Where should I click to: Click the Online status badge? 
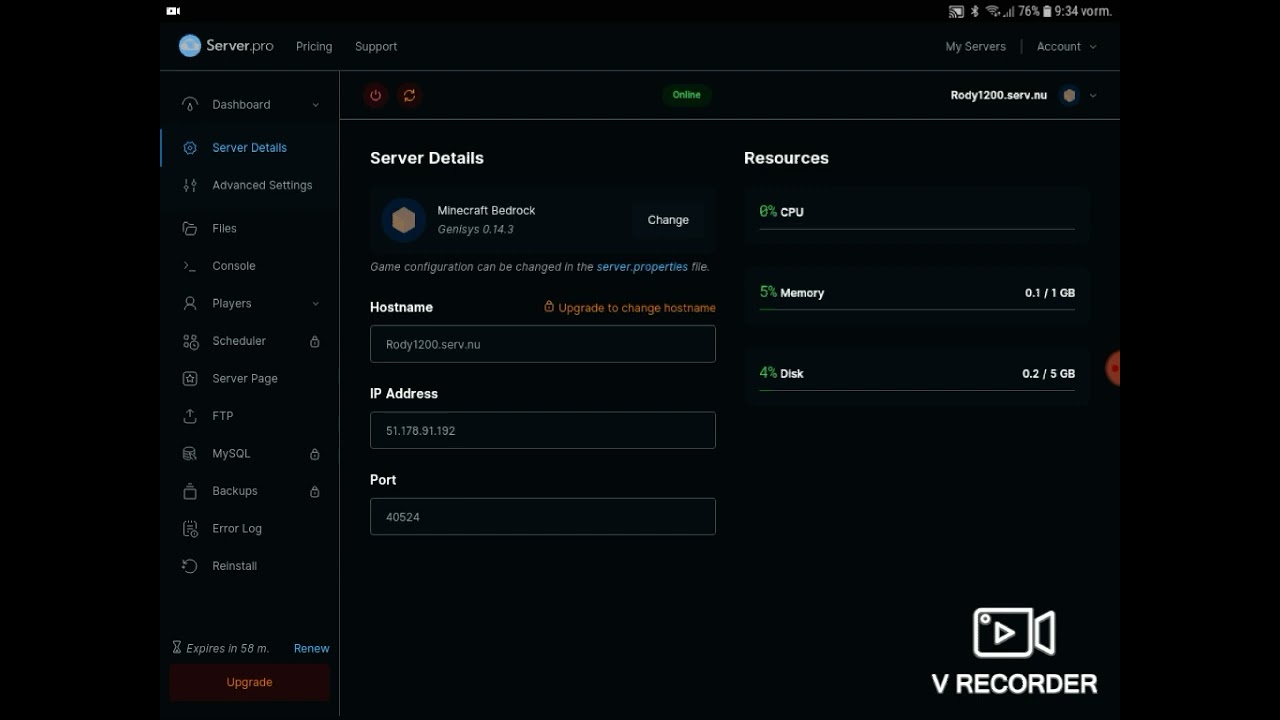click(x=686, y=95)
